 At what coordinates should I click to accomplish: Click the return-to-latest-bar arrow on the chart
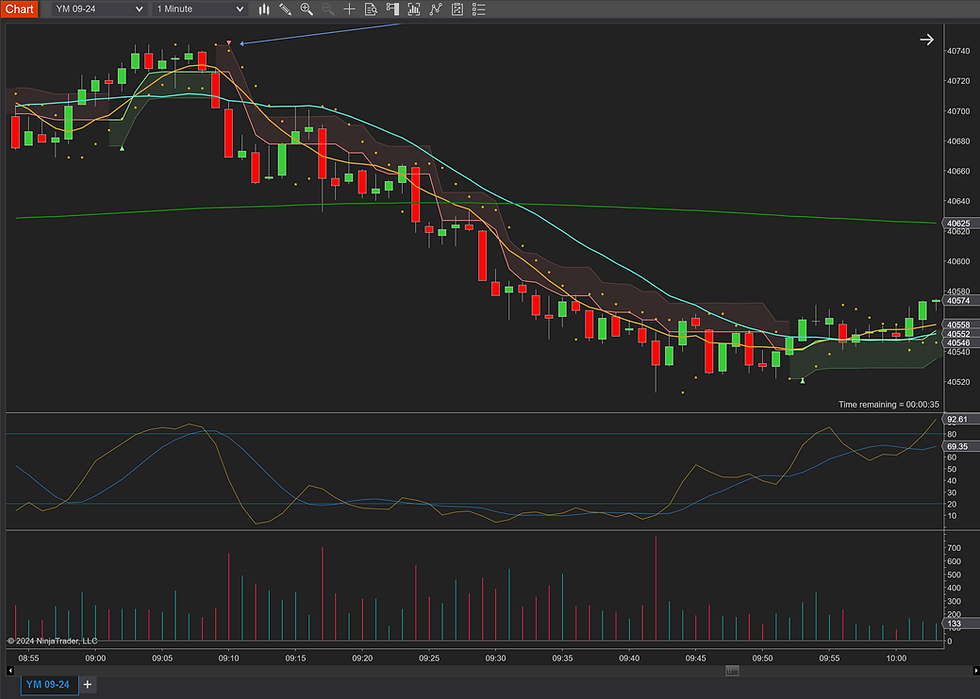click(926, 39)
